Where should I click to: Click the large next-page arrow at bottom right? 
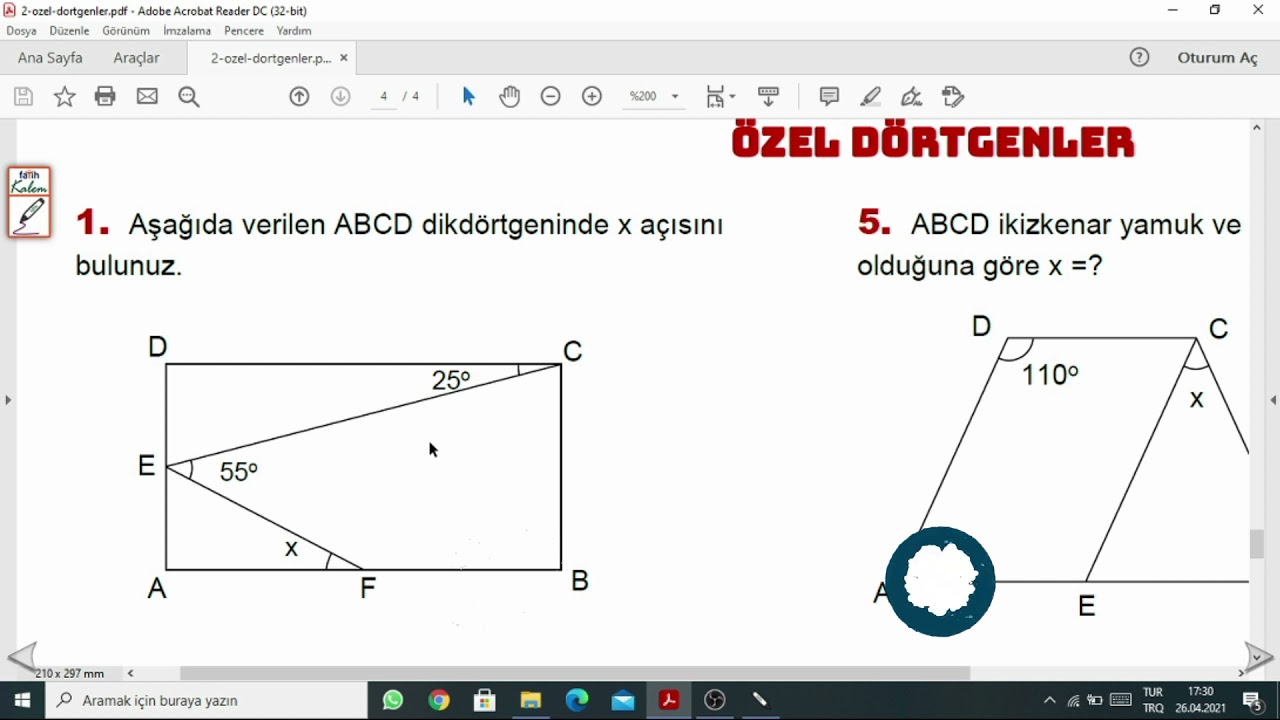[x=1259, y=657]
